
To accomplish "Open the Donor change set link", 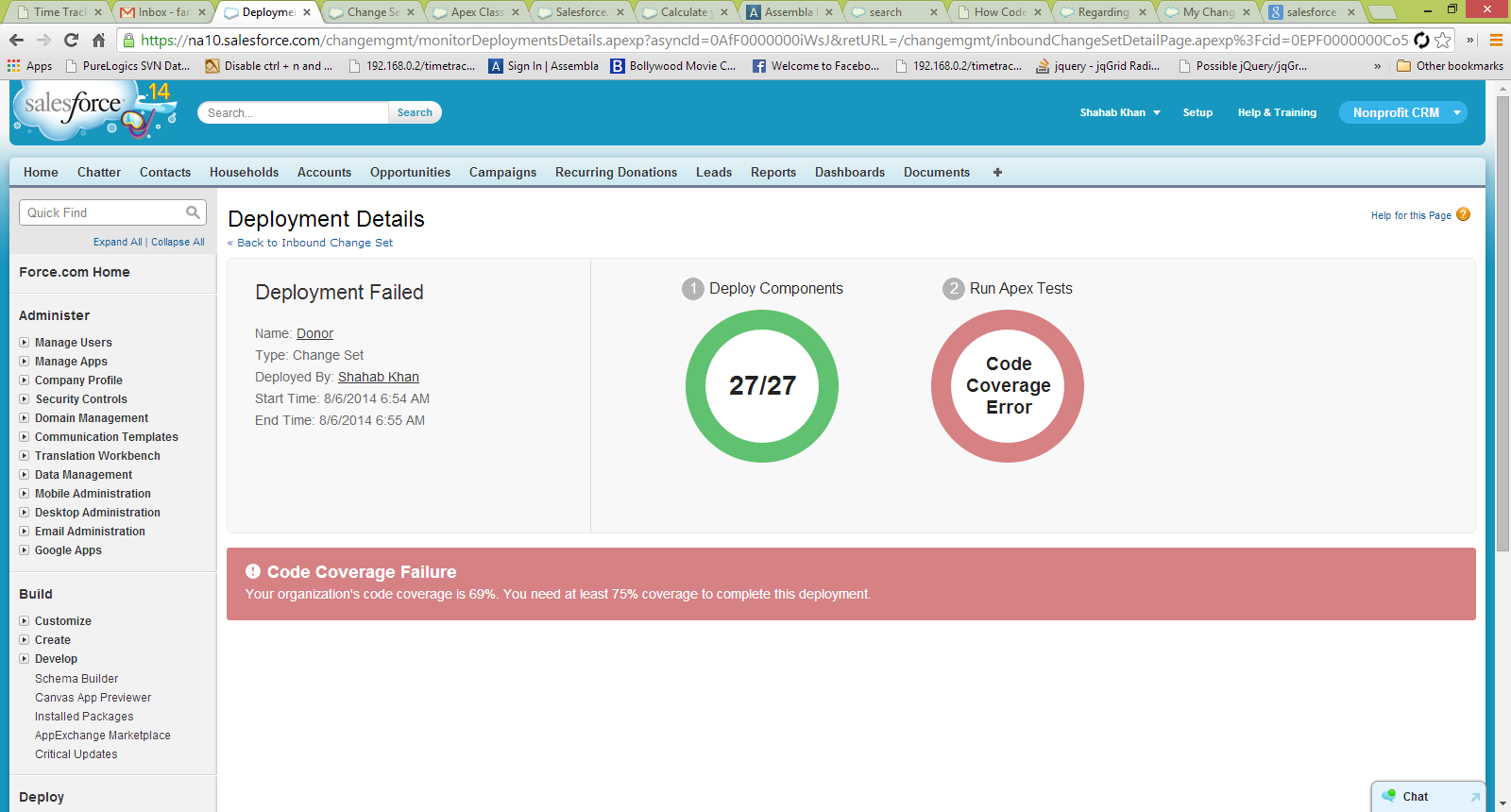I will coord(314,333).
